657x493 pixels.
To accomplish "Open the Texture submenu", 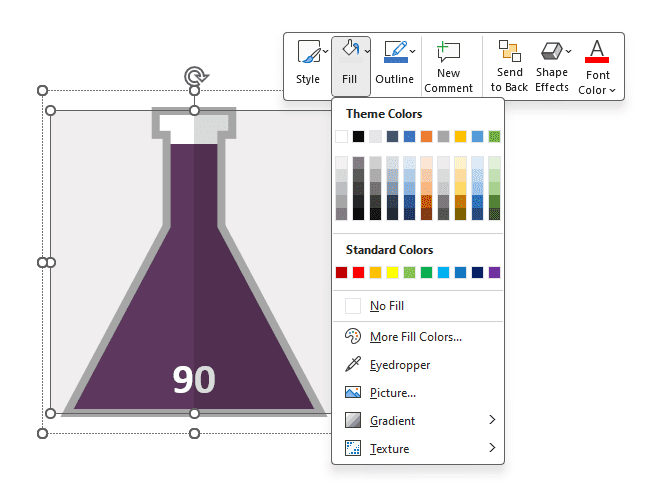I will coord(418,449).
